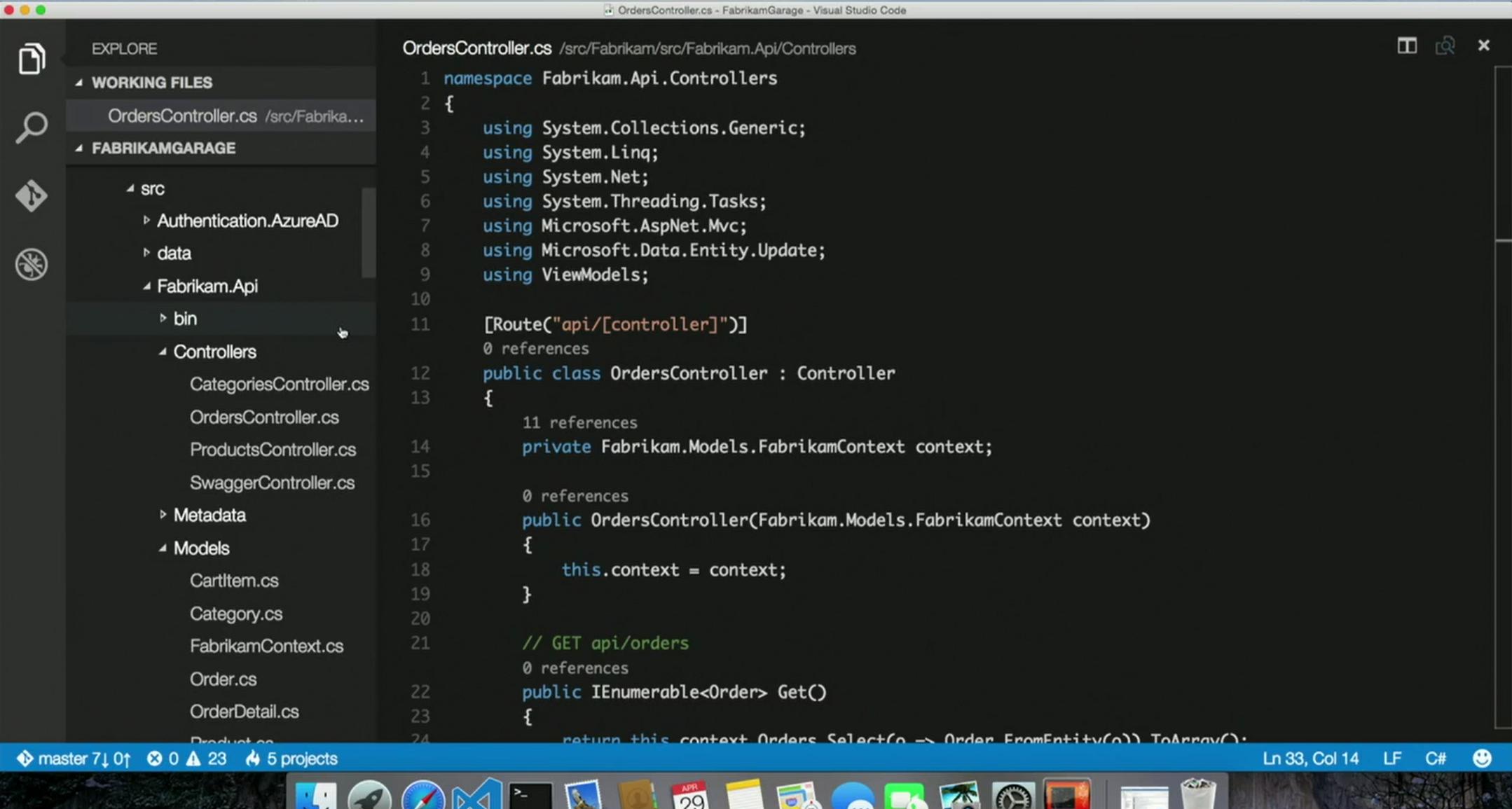1512x809 pixels.
Task: Click '0 references' above the OrdersController constructor
Action: coord(575,496)
